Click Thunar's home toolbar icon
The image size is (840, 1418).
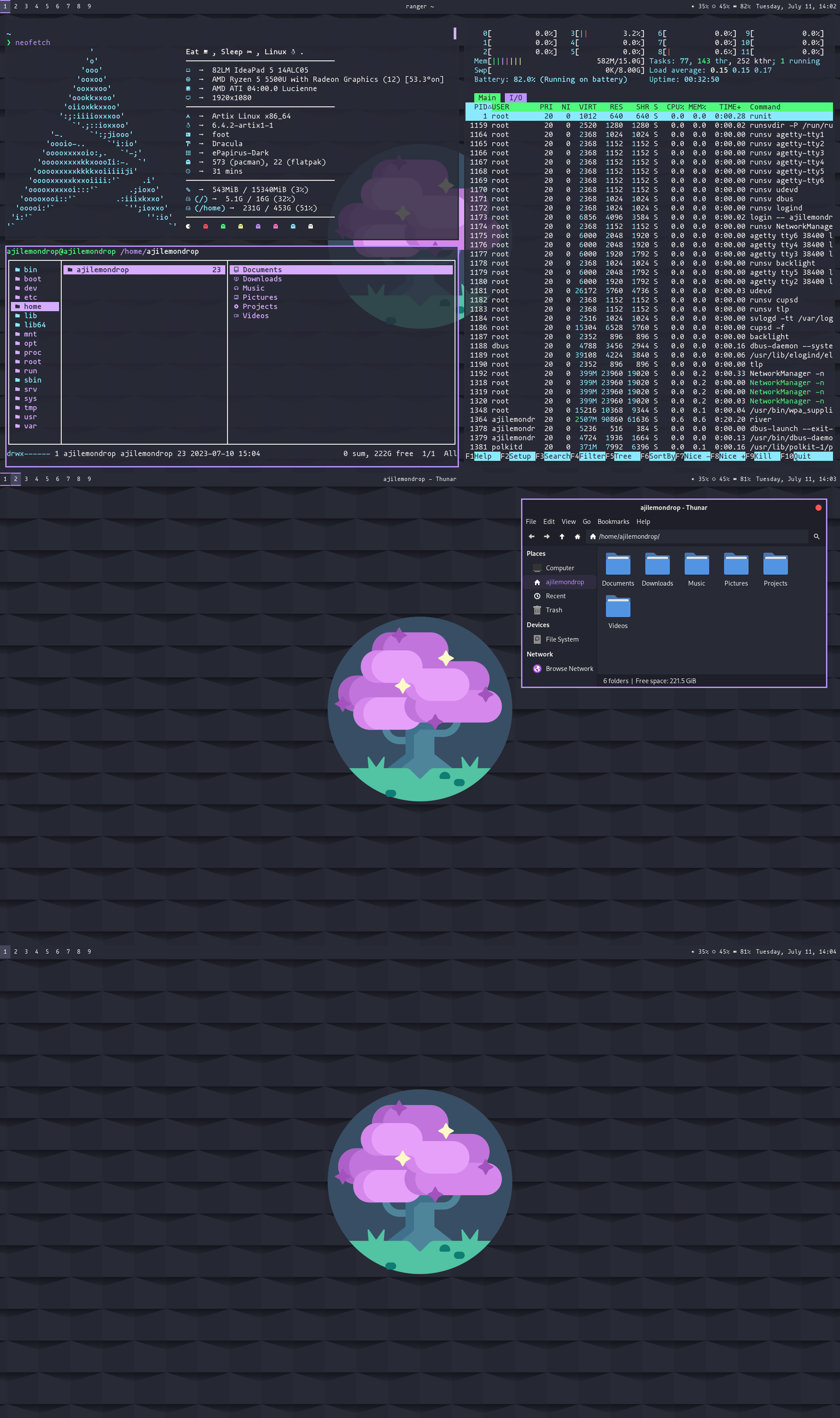(577, 536)
